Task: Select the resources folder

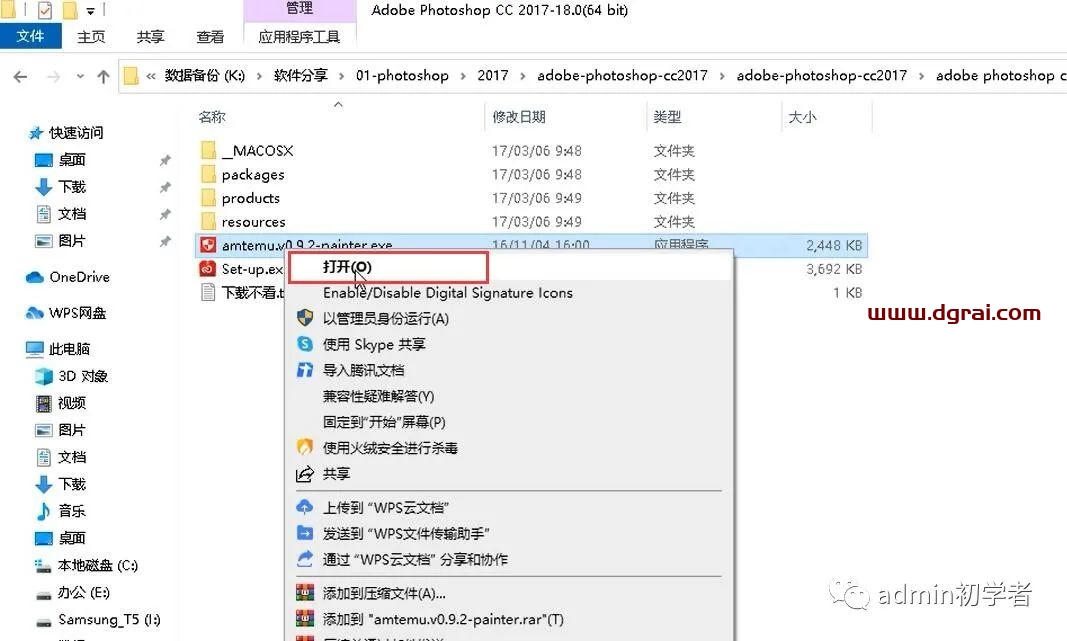Action: coord(253,222)
